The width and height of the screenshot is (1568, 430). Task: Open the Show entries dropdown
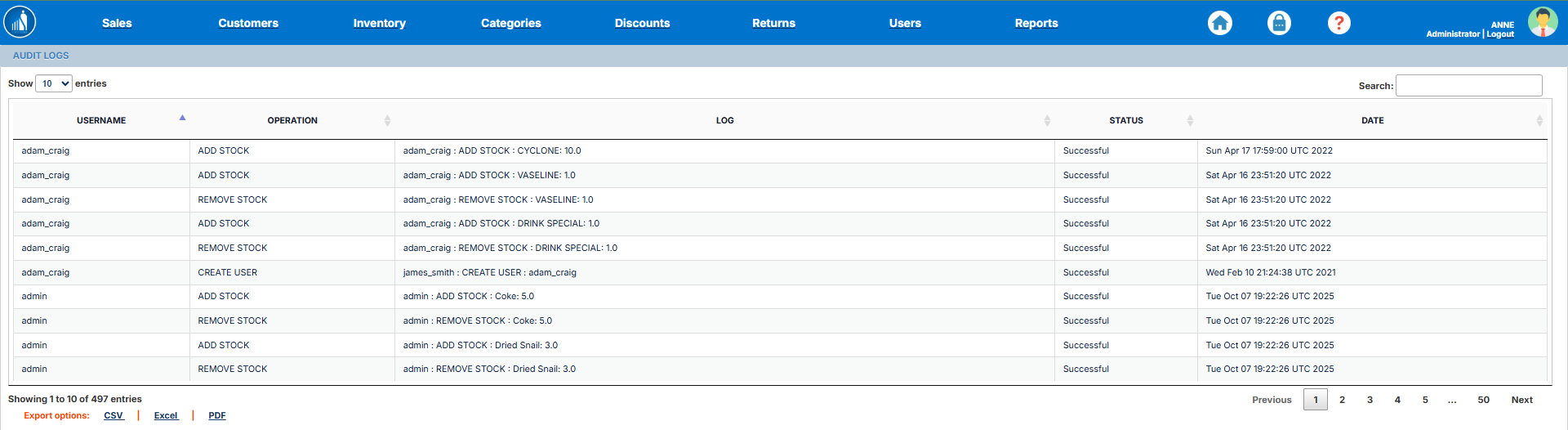point(54,83)
